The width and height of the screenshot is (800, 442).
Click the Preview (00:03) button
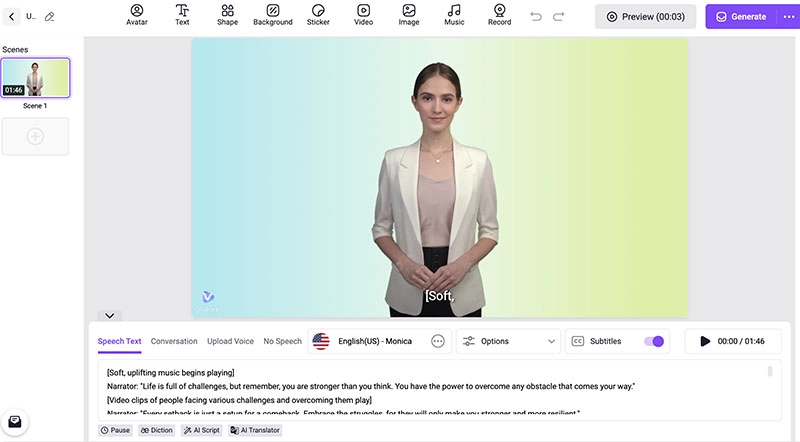pyautogui.click(x=645, y=17)
